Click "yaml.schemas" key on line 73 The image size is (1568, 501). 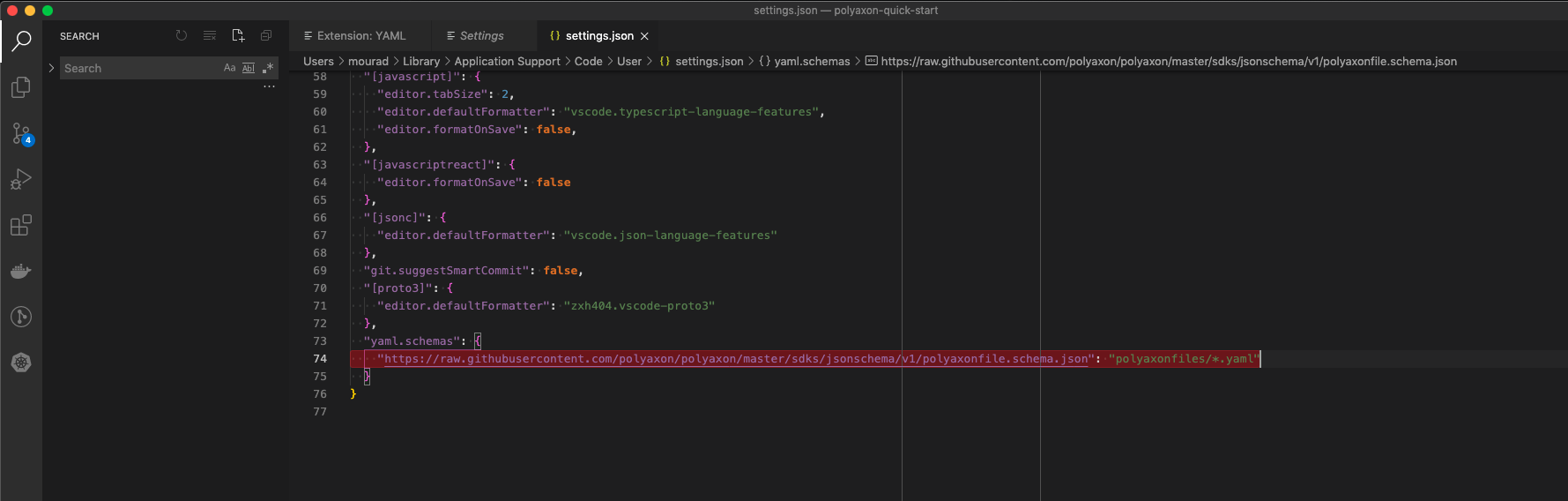412,341
